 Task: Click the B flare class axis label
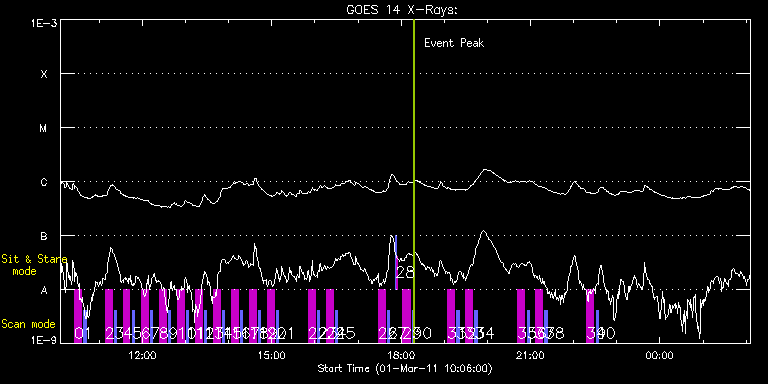[44, 237]
